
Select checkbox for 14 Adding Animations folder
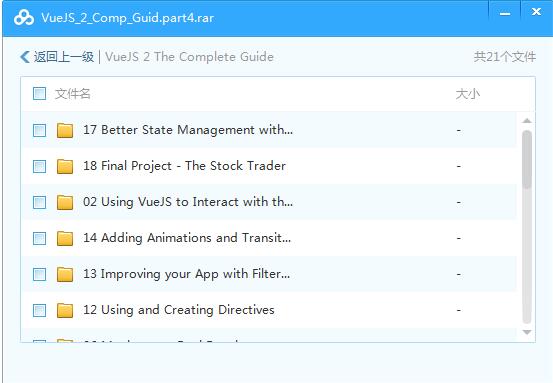pos(40,238)
